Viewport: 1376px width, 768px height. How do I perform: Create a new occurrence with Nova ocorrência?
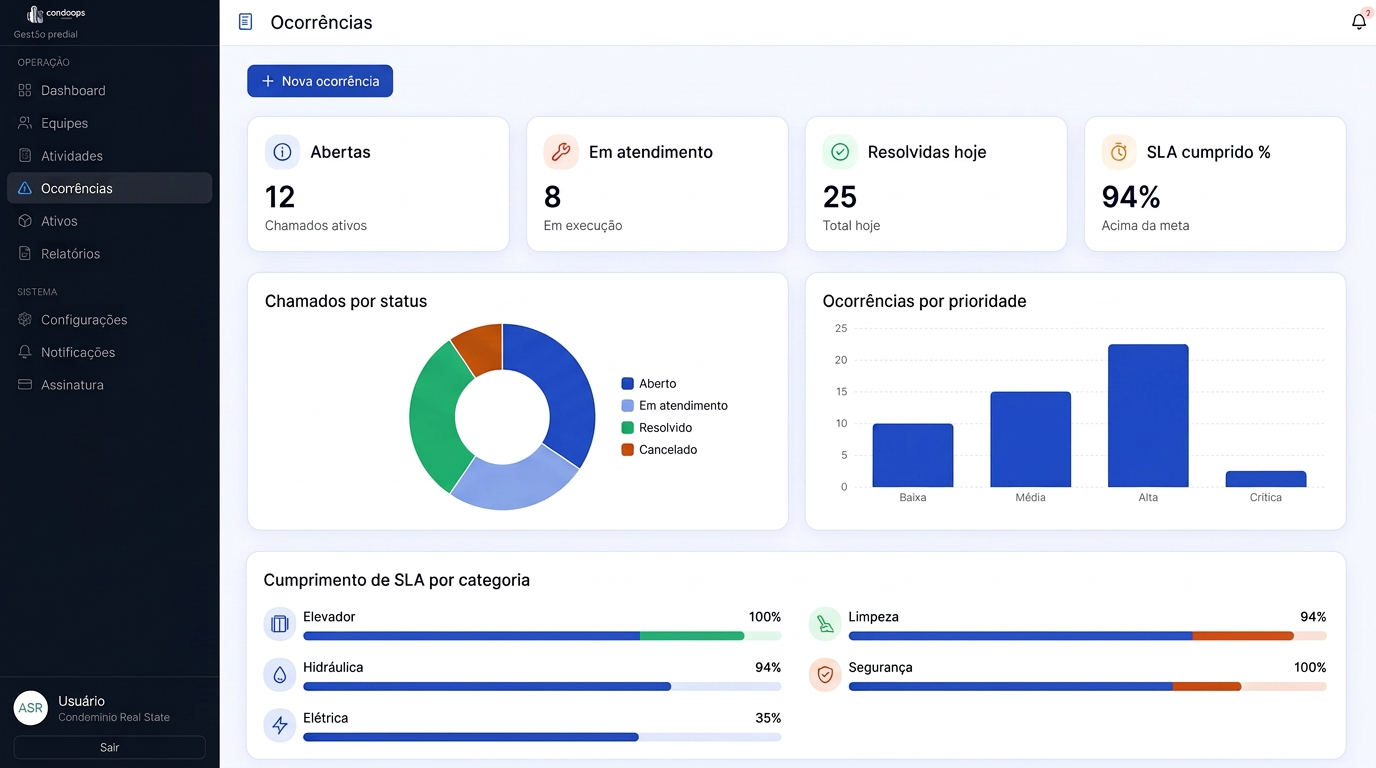click(320, 81)
